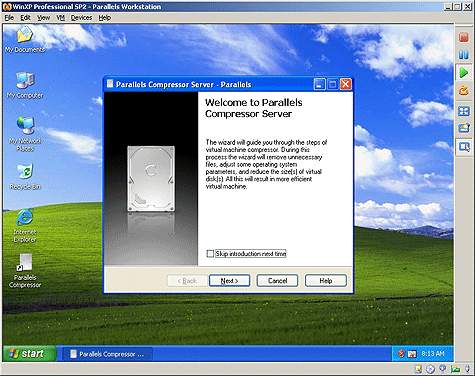Screen dimensions: 475x376
Task: Open My Computer desktop icon
Action: coord(25,85)
